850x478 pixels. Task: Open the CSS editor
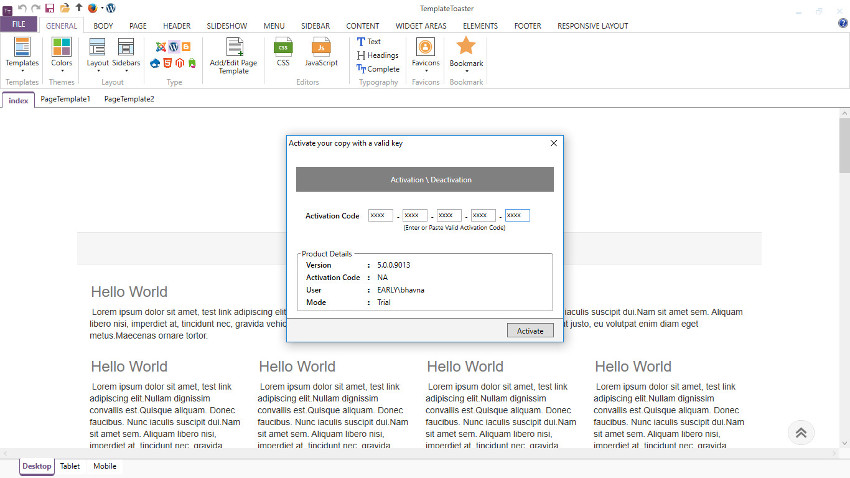pos(283,52)
